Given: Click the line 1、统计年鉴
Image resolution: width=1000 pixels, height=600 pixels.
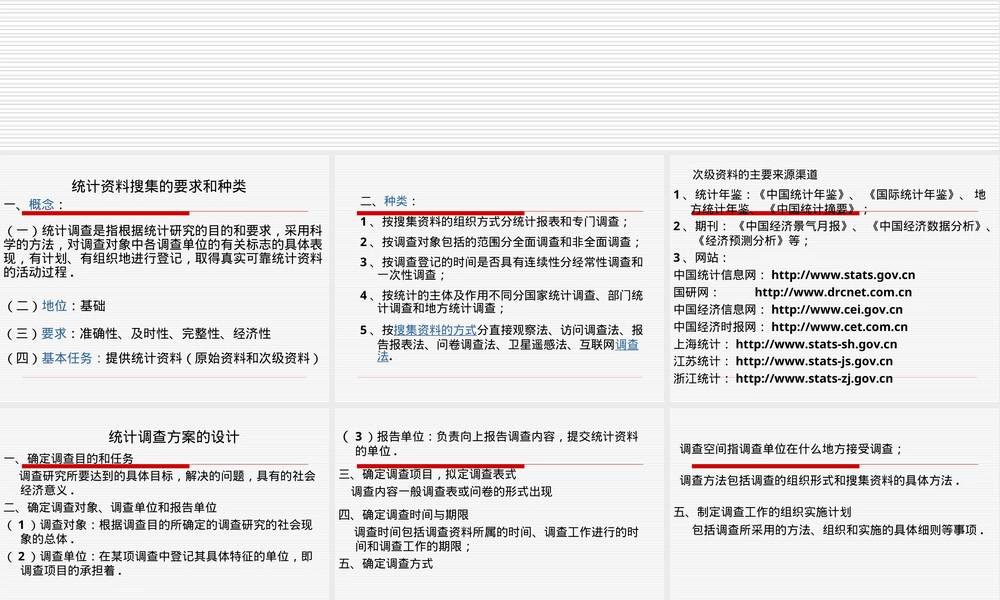Looking at the screenshot, I should (x=830, y=201).
